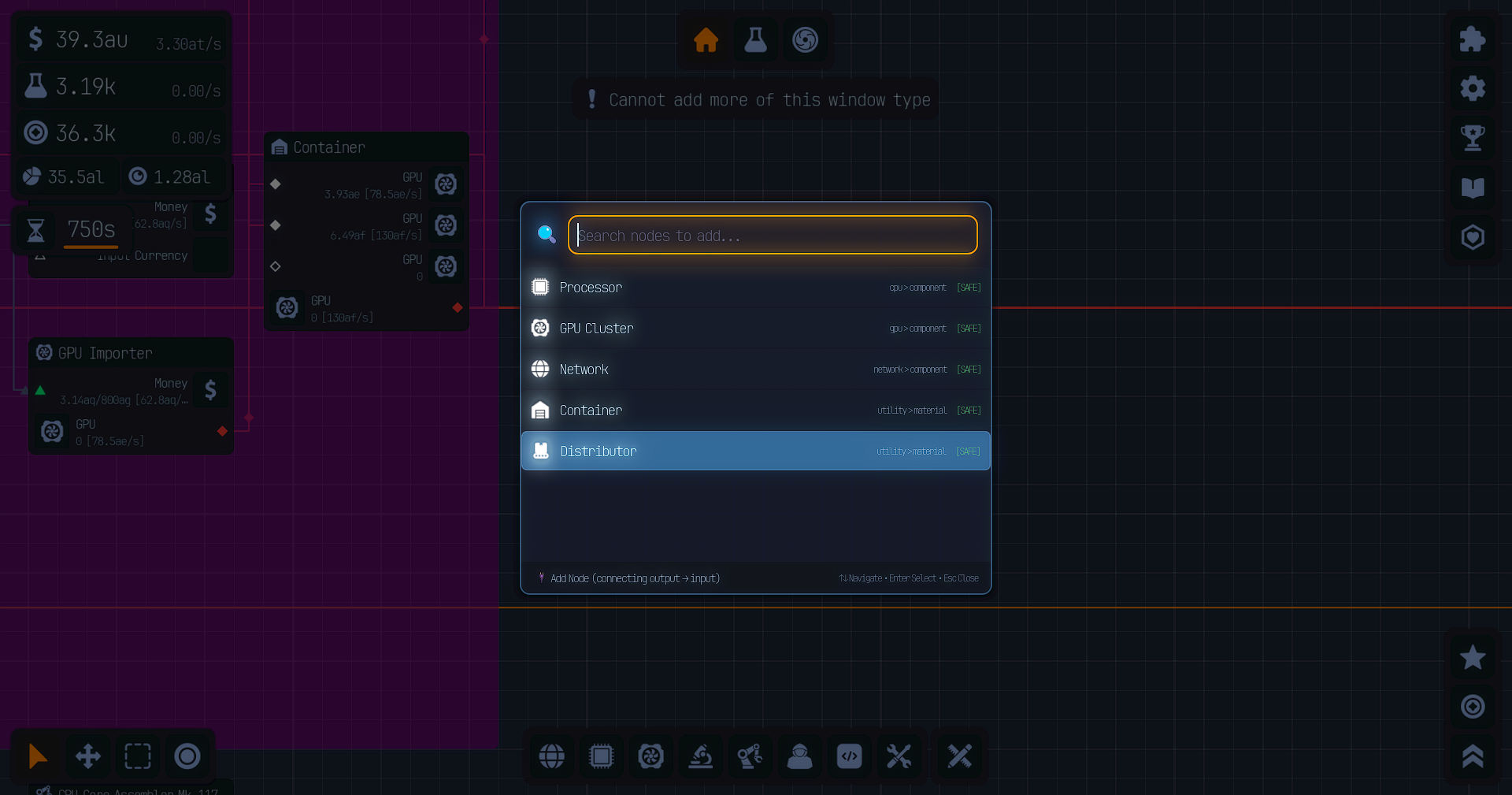Open the puzzle piece panel icon
Viewport: 1512px width, 795px height.
pyautogui.click(x=1472, y=39)
